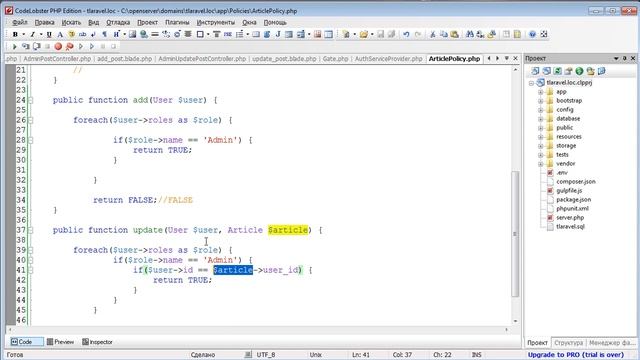Insert image with the picture toolbar icon
The width and height of the screenshot is (640, 360).
tap(132, 35)
